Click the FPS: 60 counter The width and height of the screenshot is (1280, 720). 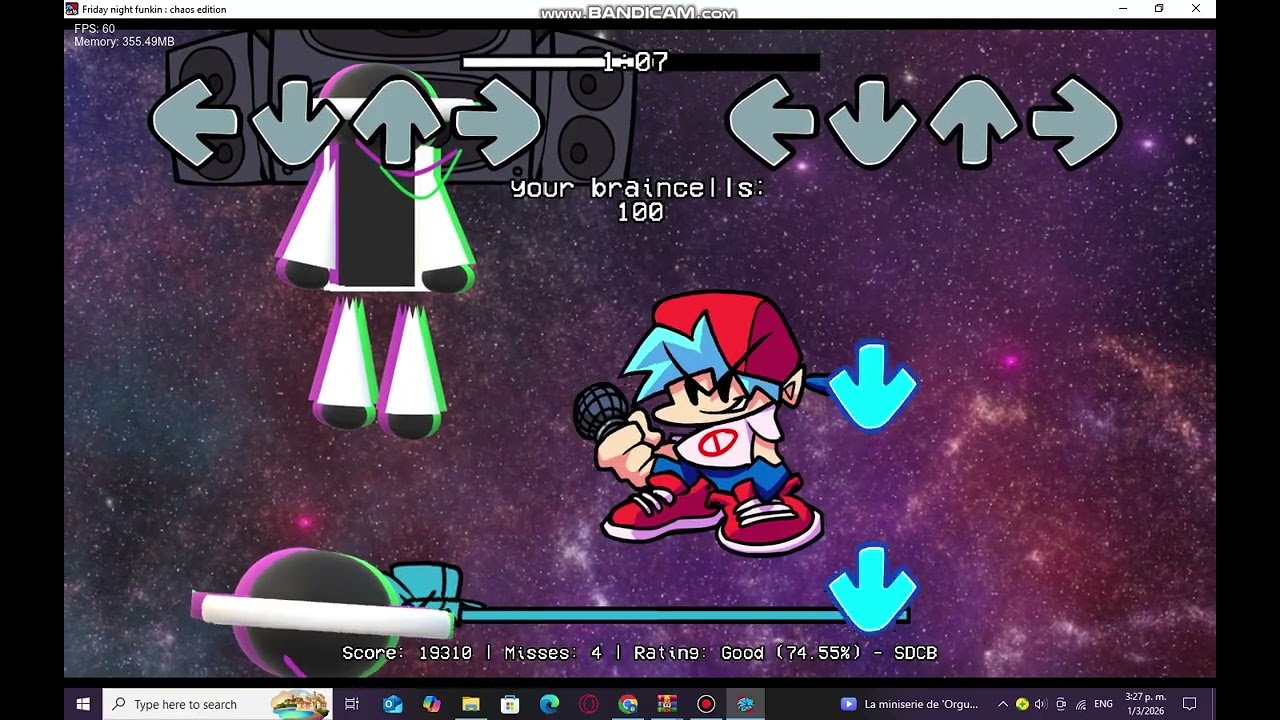pyautogui.click(x=95, y=29)
